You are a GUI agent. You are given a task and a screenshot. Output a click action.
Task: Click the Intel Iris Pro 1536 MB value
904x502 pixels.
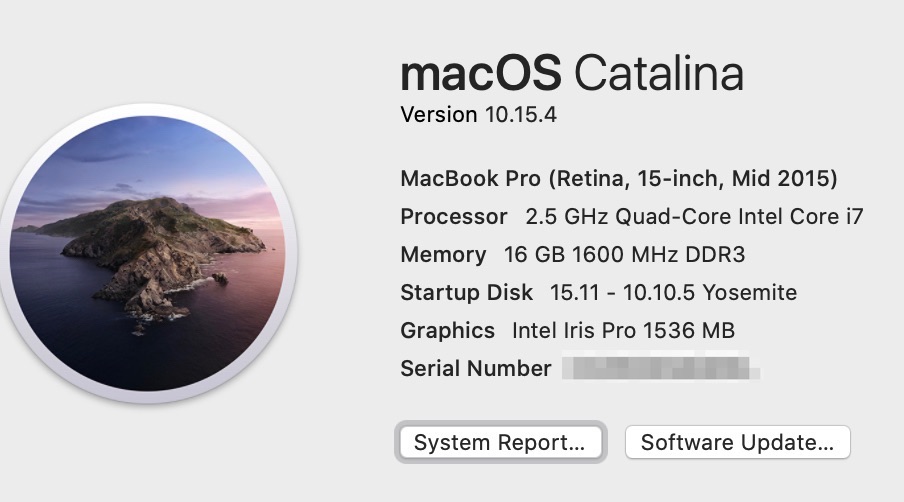[624, 331]
